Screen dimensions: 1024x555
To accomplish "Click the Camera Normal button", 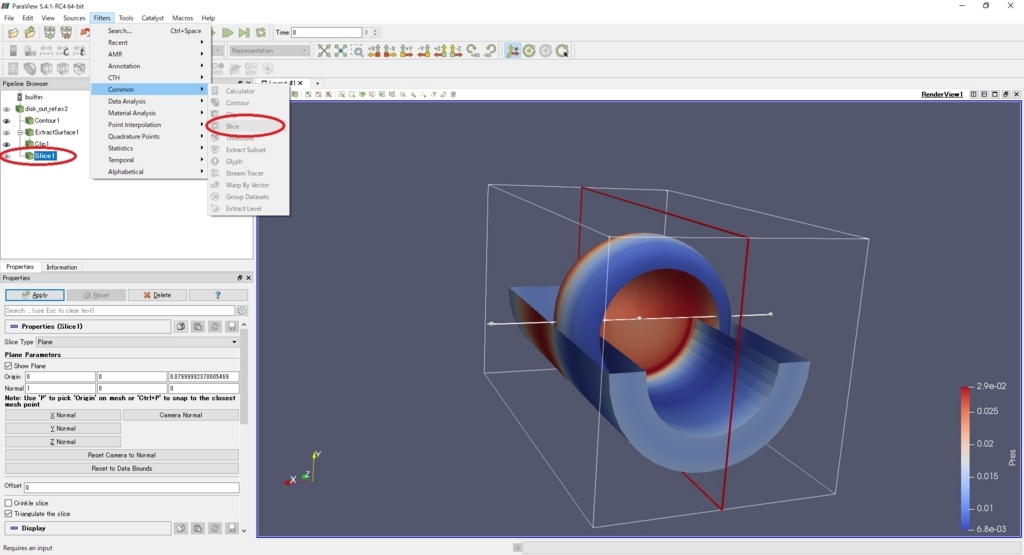I will point(181,415).
